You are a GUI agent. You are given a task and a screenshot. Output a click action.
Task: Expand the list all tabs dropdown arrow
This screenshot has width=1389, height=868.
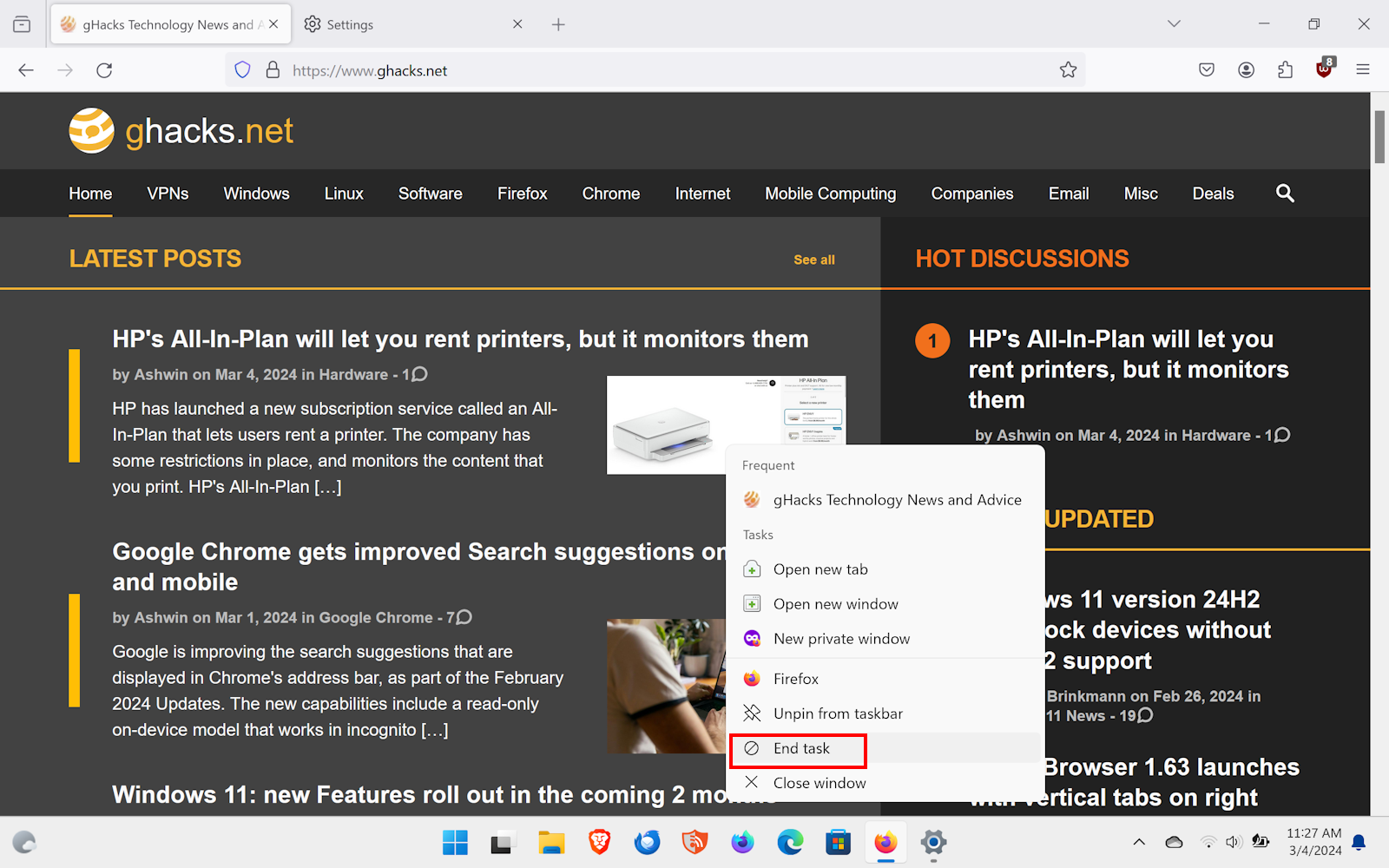coord(1174,24)
